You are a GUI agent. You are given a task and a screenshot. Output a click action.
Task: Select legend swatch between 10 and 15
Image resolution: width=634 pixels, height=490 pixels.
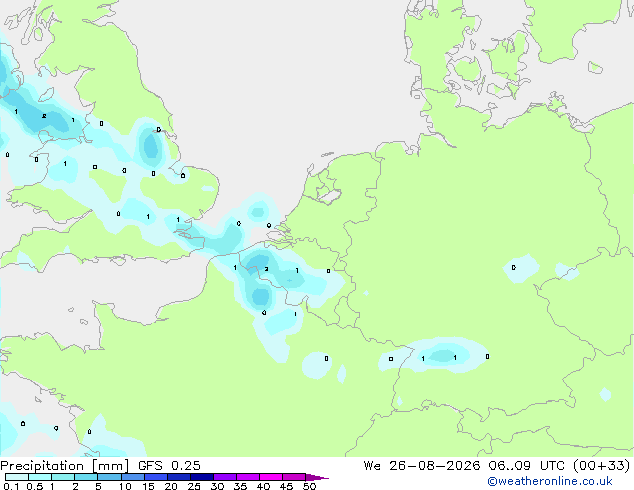(x=133, y=477)
